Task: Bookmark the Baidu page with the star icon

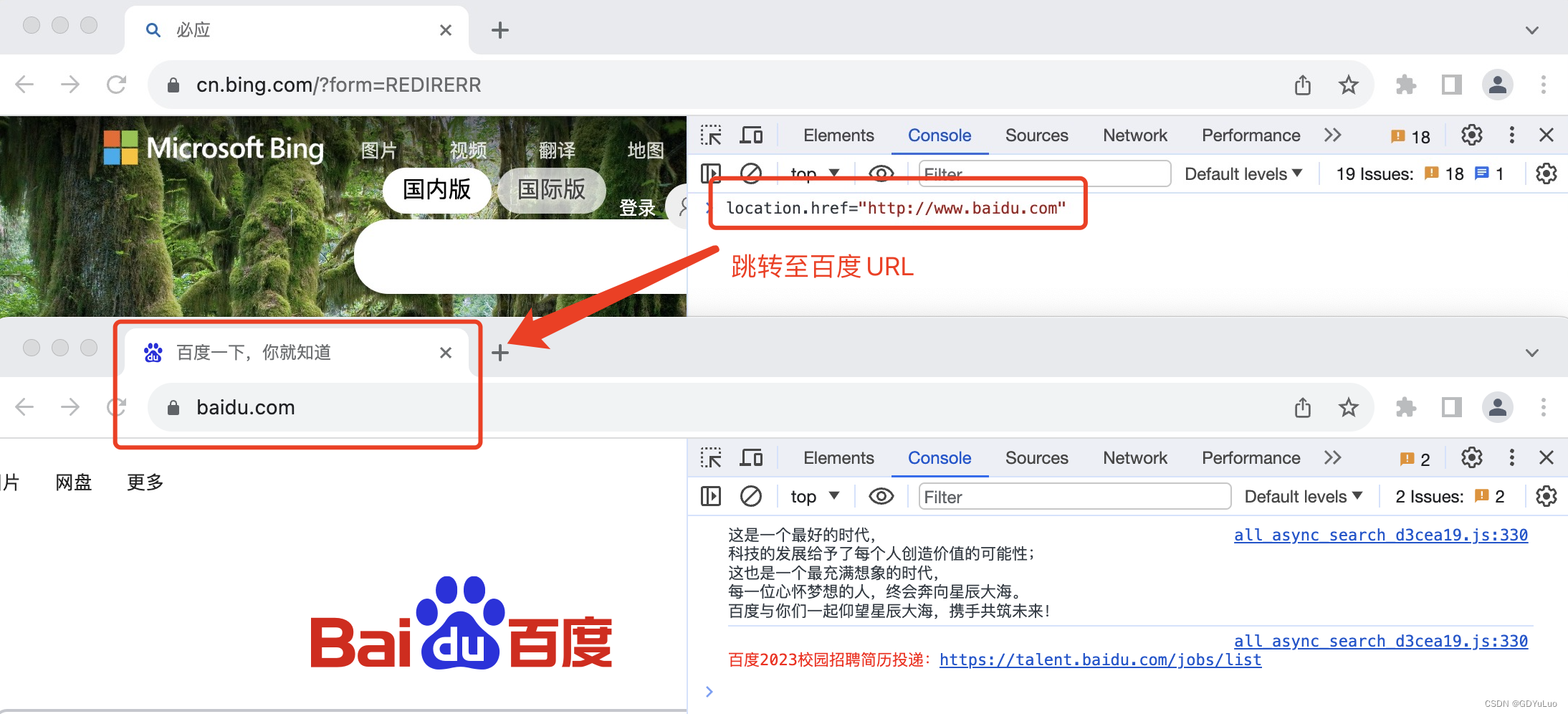Action: (1349, 407)
